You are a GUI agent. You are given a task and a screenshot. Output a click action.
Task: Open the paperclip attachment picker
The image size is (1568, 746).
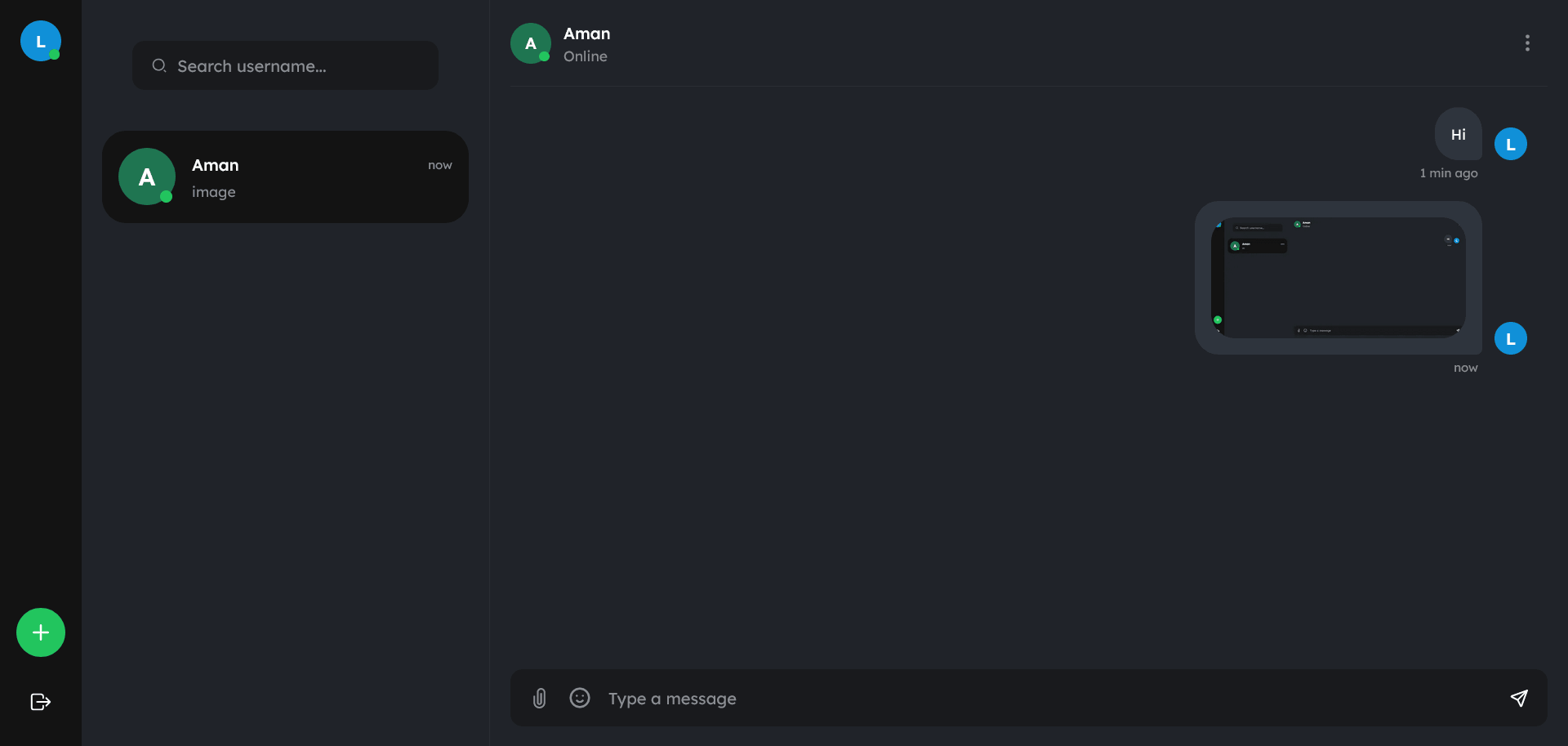click(x=540, y=698)
